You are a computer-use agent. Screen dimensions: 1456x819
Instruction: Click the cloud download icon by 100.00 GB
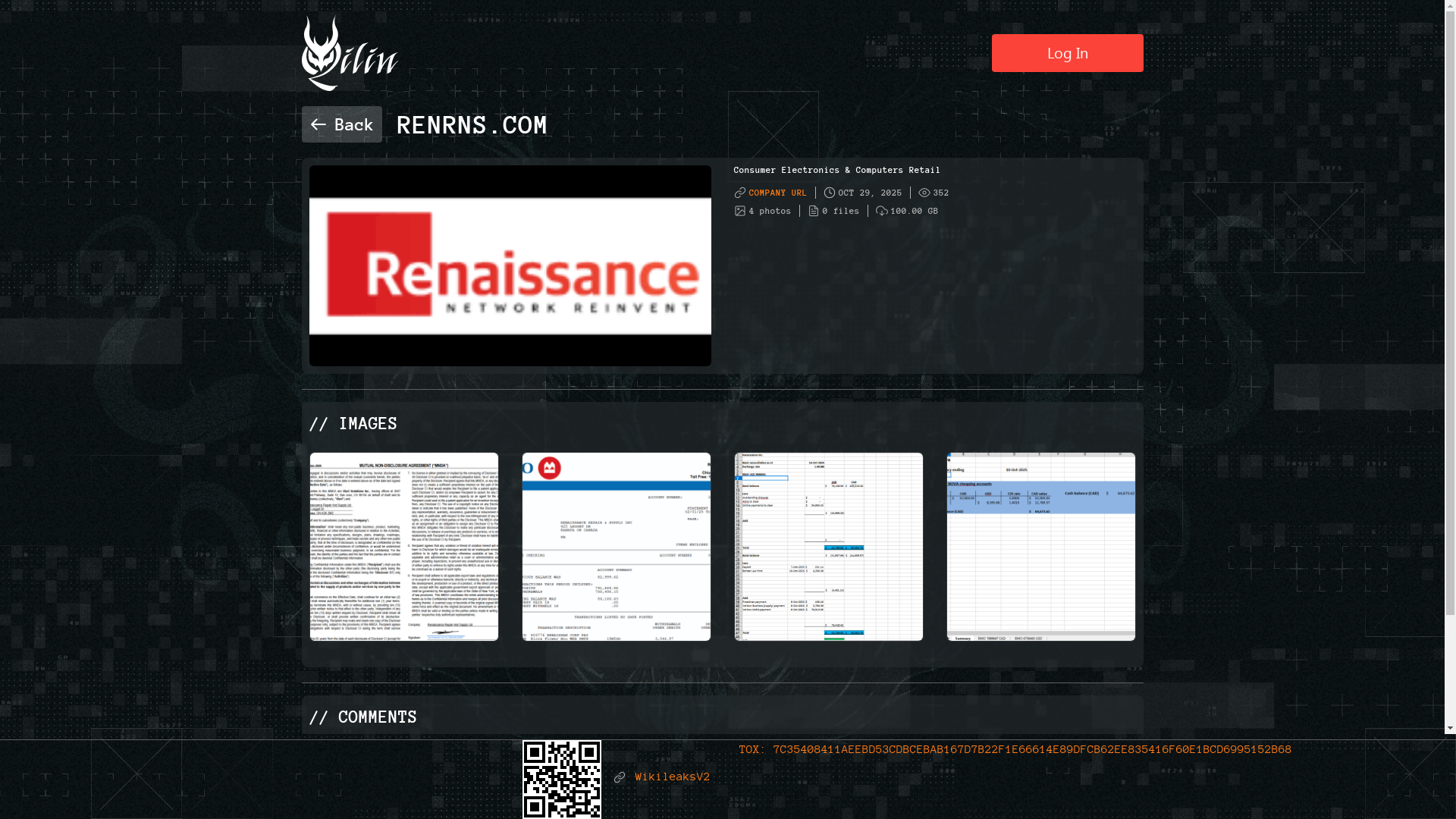point(882,211)
